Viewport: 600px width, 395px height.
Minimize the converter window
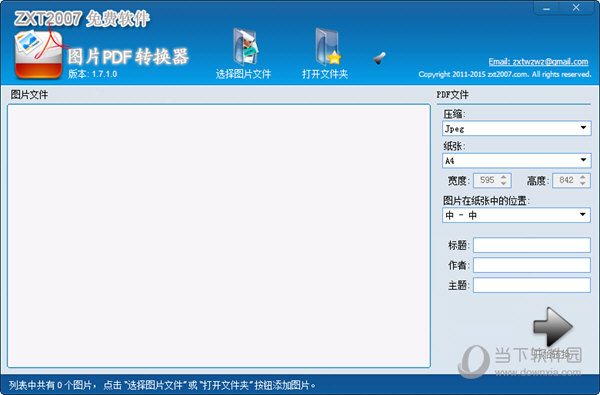click(546, 8)
